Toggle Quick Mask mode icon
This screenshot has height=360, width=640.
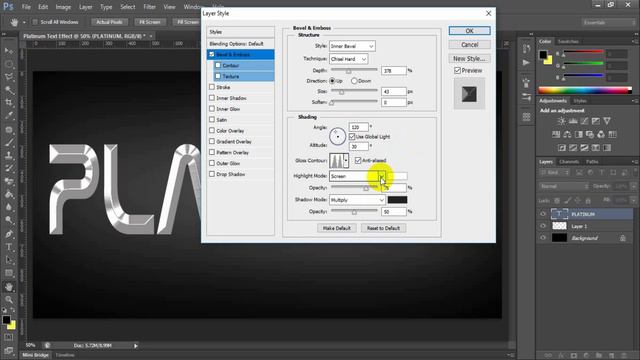coord(9,337)
